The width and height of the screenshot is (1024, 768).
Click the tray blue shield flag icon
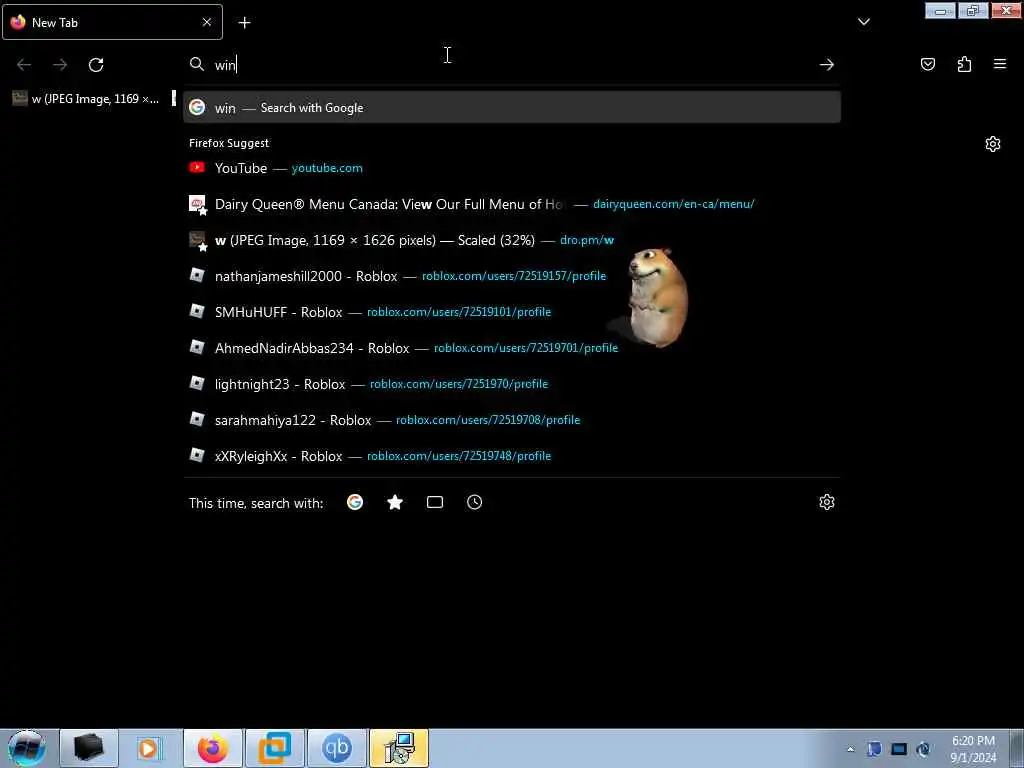pos(874,749)
